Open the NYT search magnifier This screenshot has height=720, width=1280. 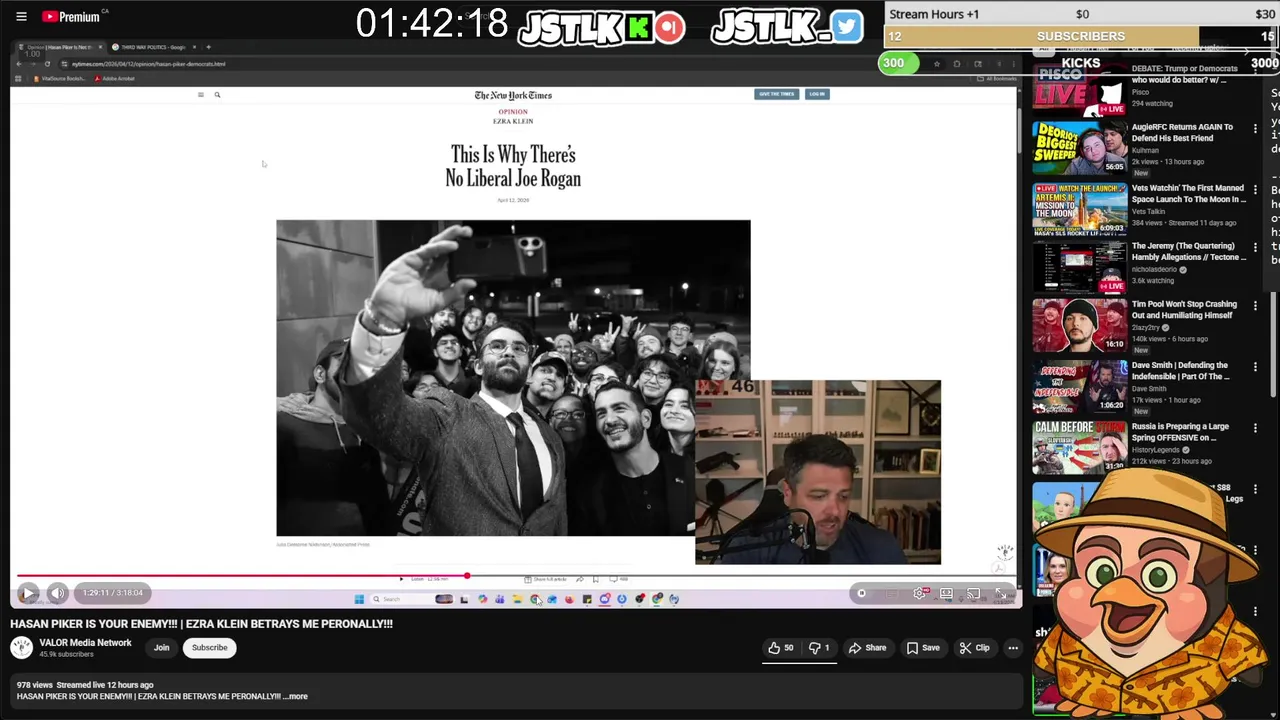[217, 95]
